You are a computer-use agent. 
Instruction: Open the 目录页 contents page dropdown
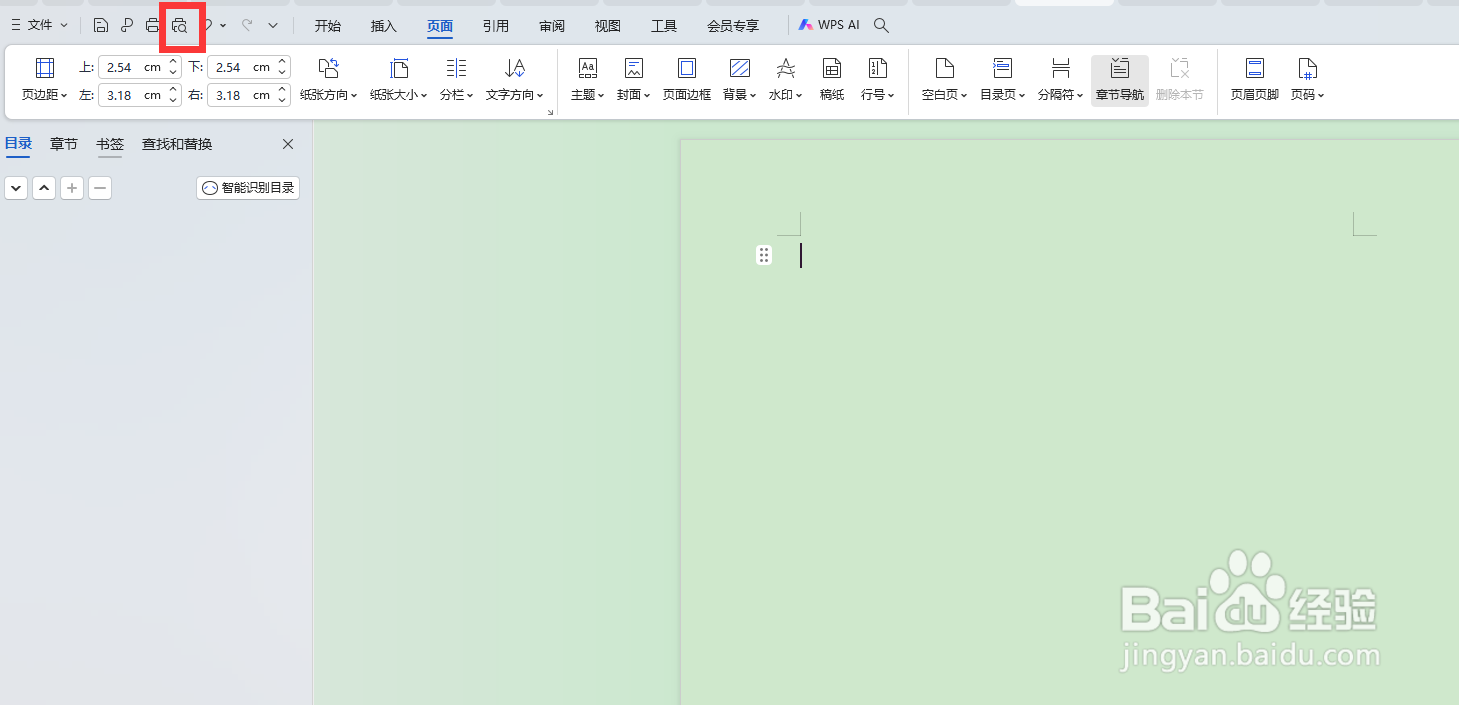pos(1002,80)
